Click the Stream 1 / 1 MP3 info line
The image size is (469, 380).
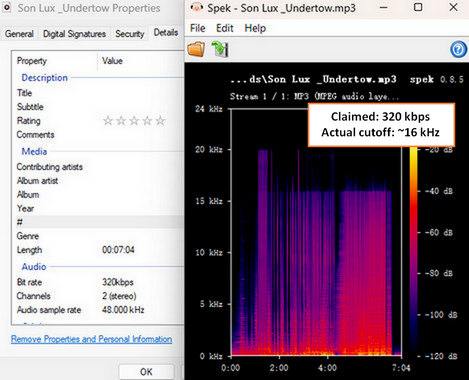point(314,97)
